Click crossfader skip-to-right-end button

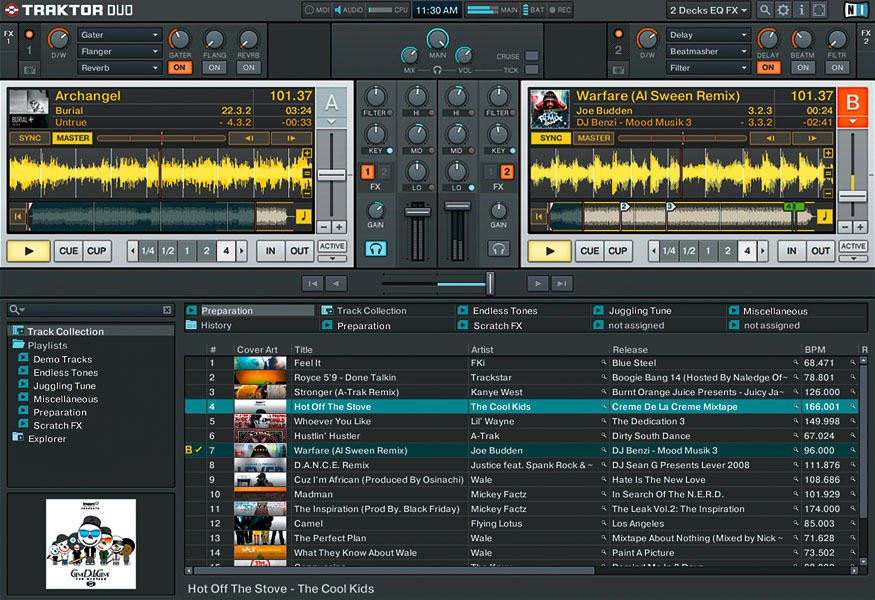[561, 284]
